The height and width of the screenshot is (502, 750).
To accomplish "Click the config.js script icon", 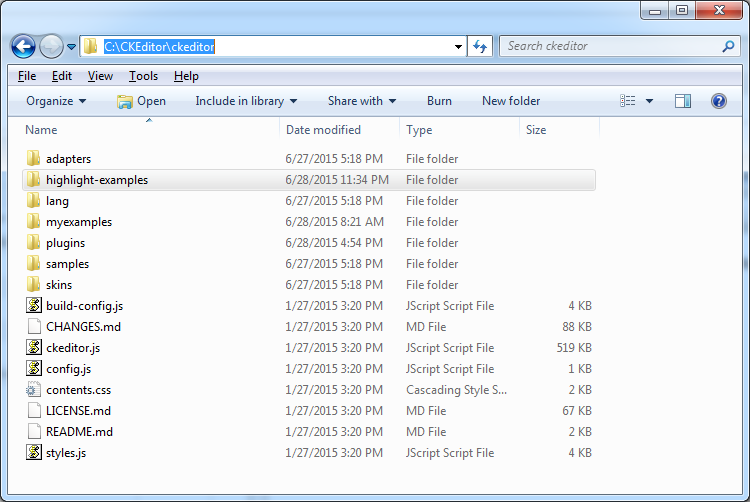I will pos(33,369).
